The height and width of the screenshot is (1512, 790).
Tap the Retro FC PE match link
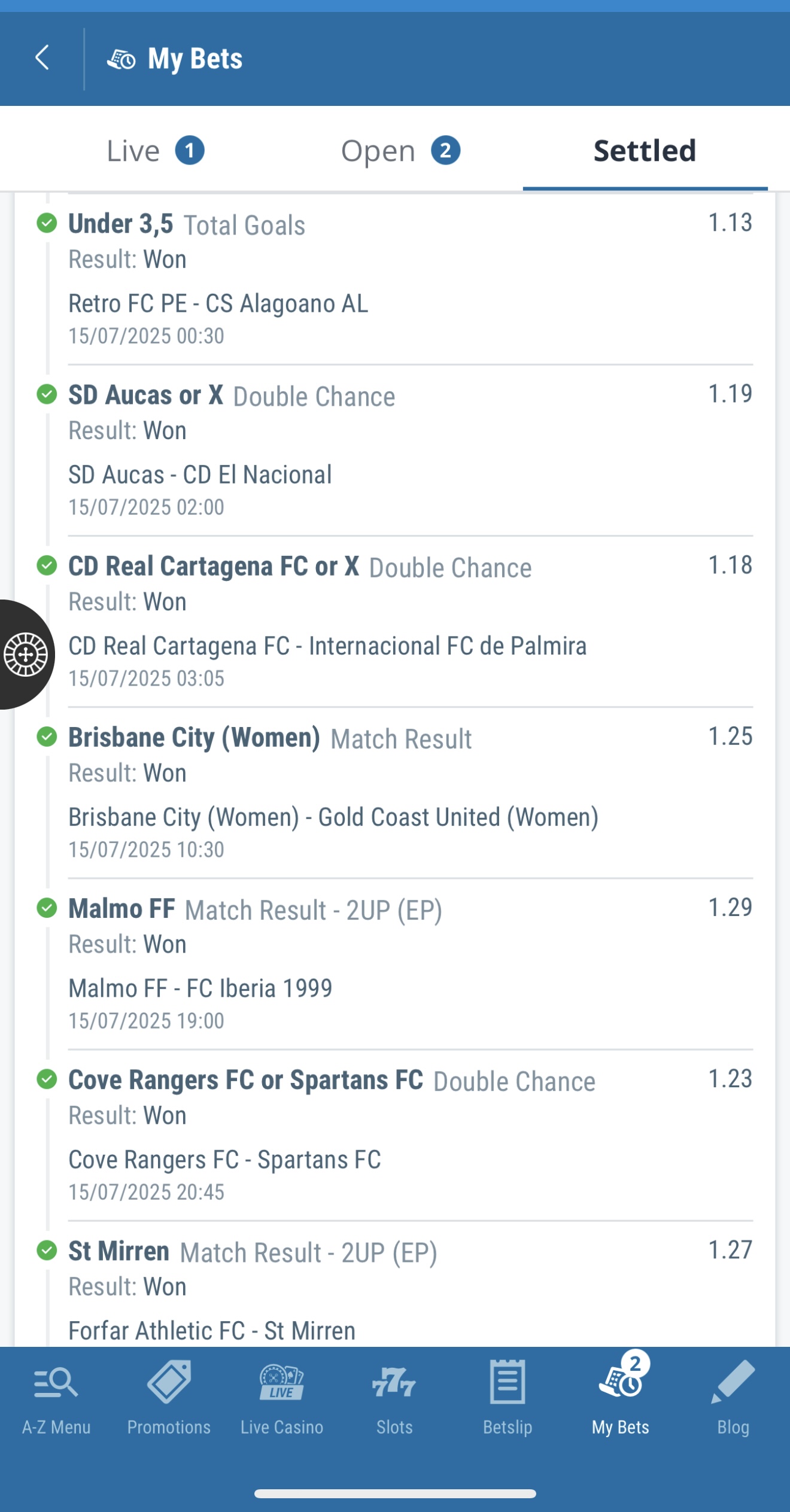(218, 304)
